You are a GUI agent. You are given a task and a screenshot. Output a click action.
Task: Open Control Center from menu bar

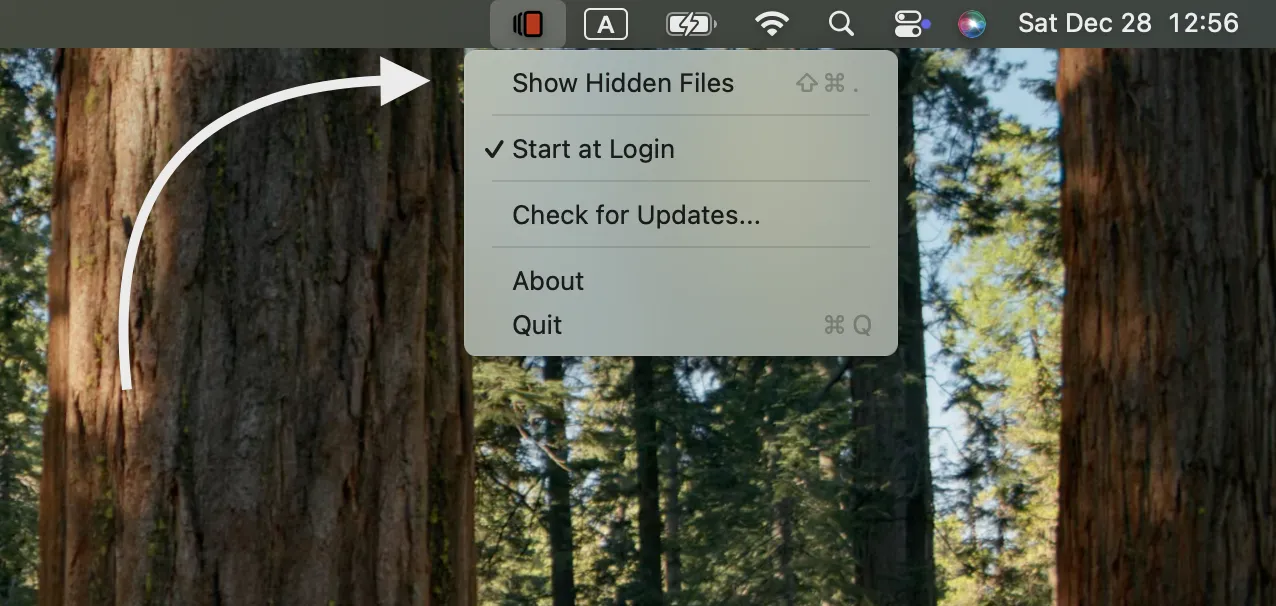click(908, 24)
